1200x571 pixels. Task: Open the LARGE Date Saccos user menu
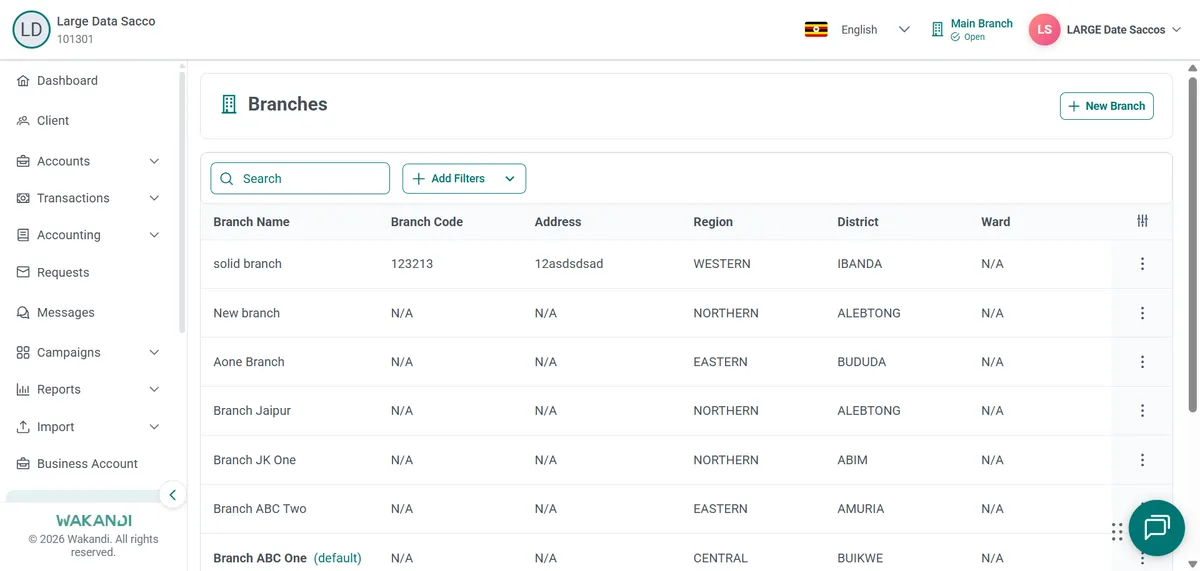(x=1124, y=30)
